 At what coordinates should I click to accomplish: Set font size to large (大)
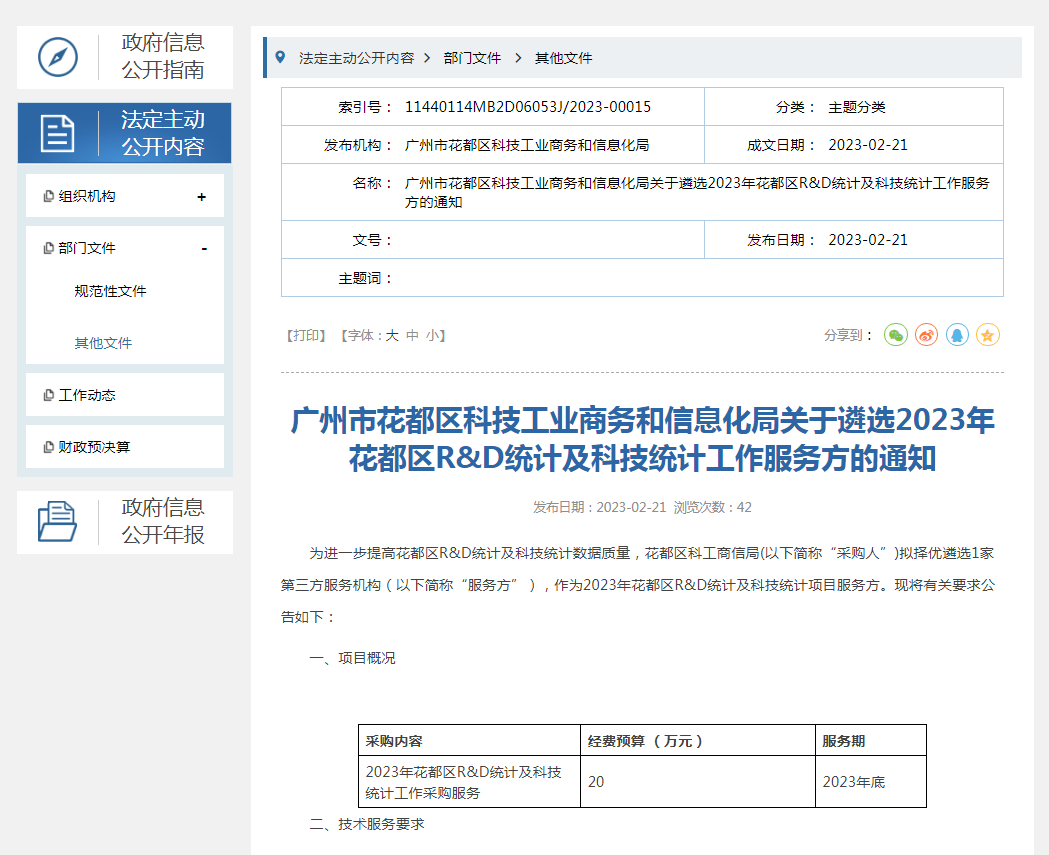(392, 336)
